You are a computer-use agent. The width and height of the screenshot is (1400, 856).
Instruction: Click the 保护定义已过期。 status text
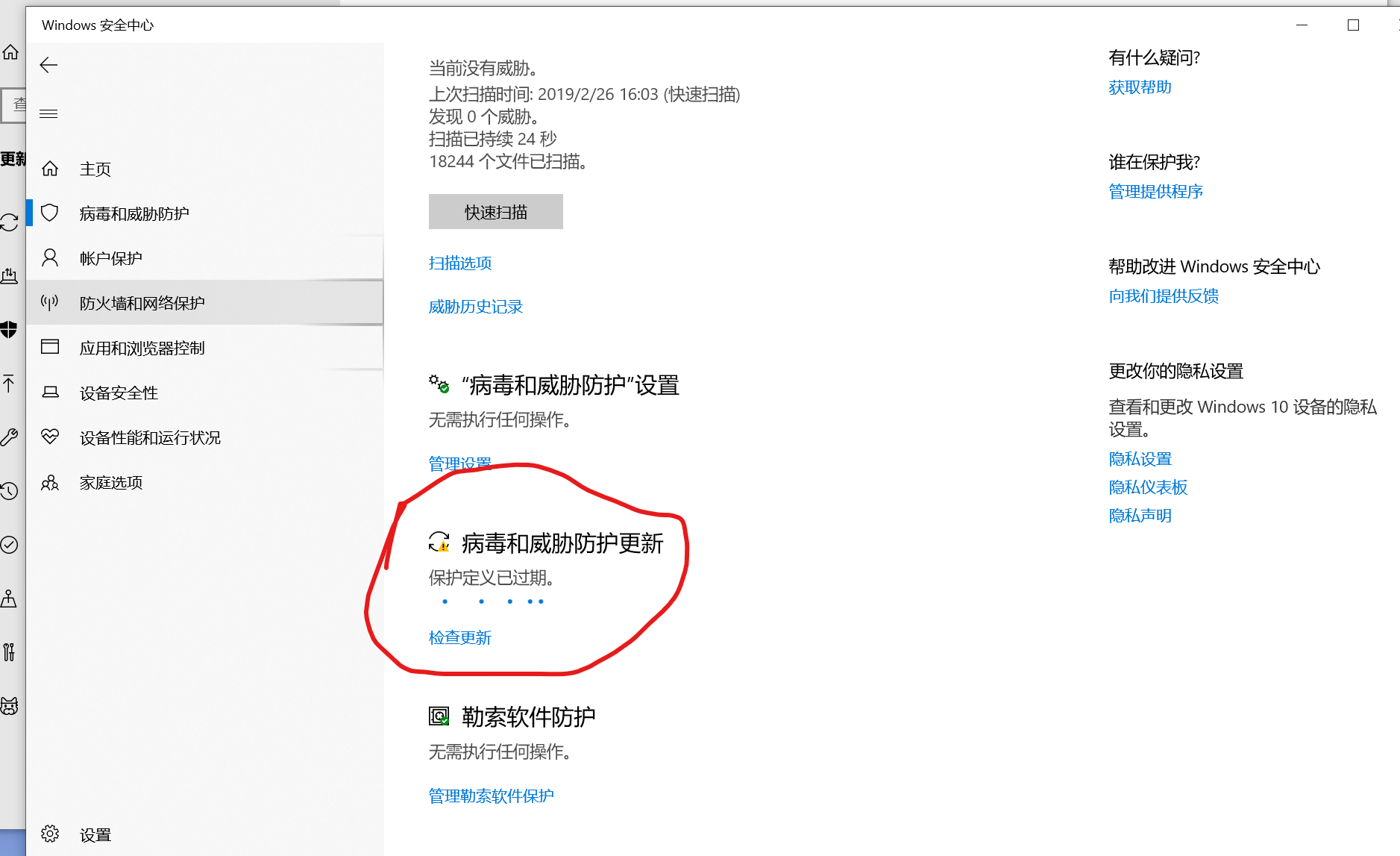492,578
